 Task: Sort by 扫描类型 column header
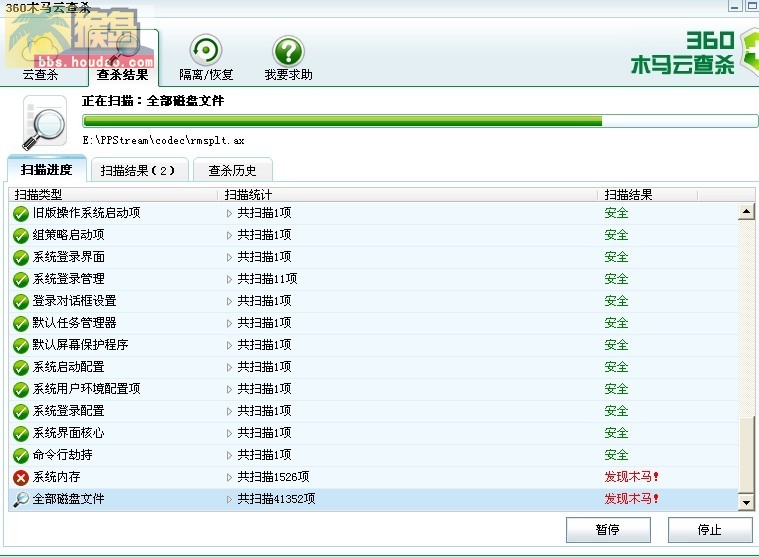(x=113, y=195)
